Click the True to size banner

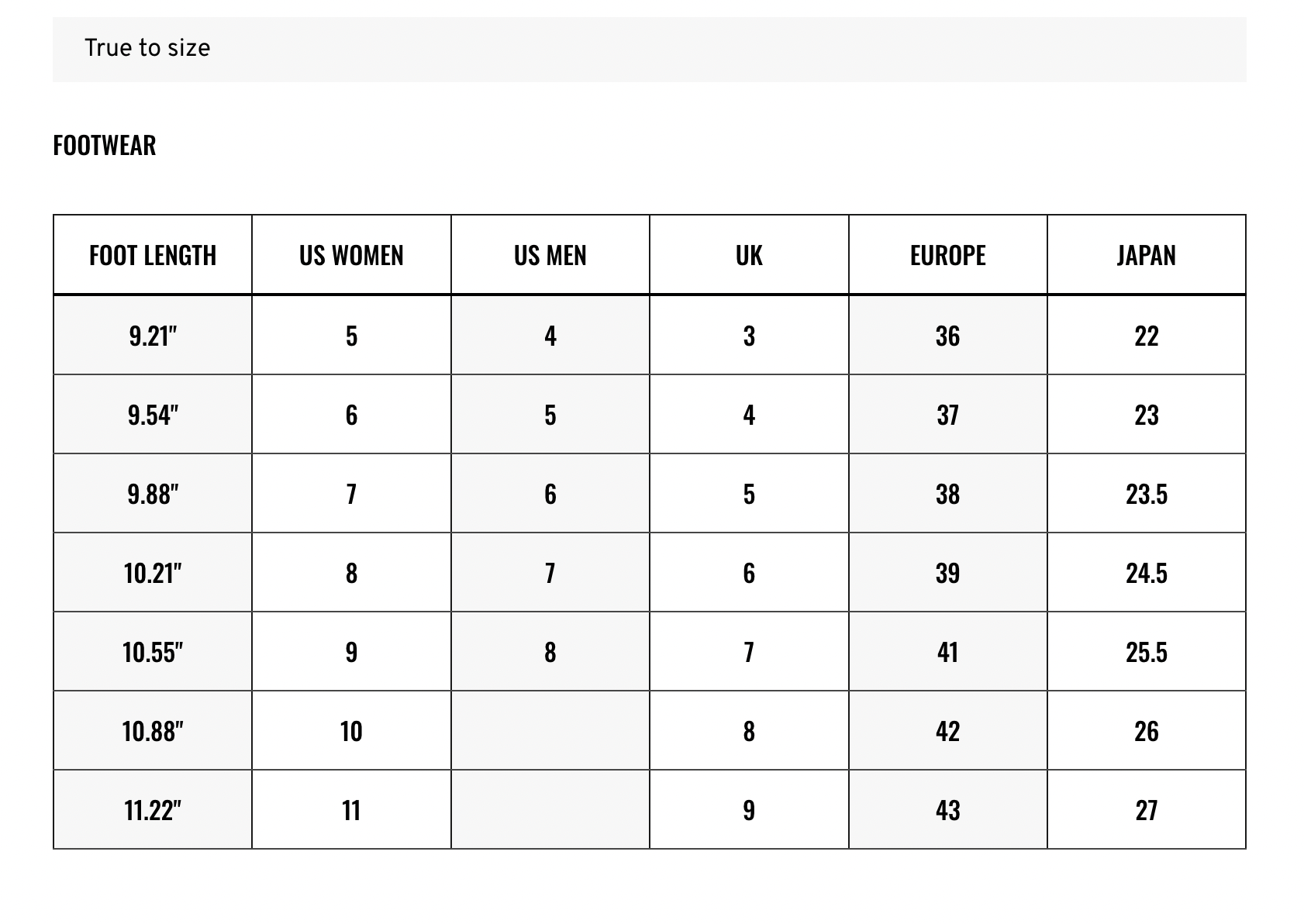[x=650, y=49]
